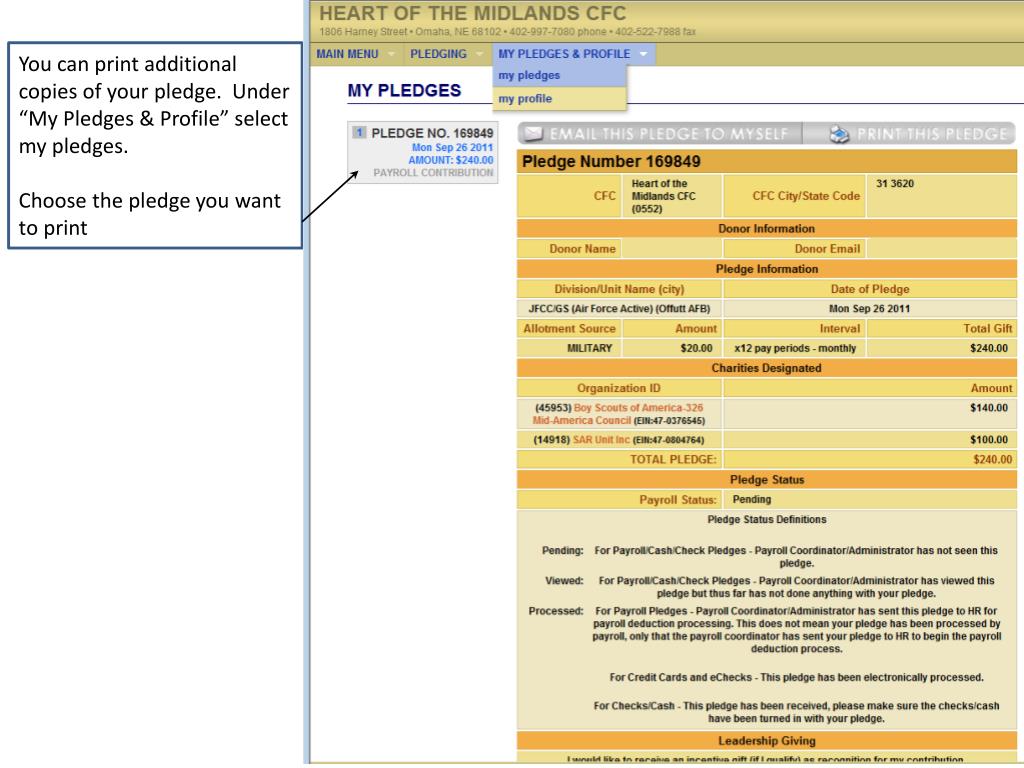The image size is (1024, 768).
Task: Click the '31 3620' city/state code value
Action: 895,184
